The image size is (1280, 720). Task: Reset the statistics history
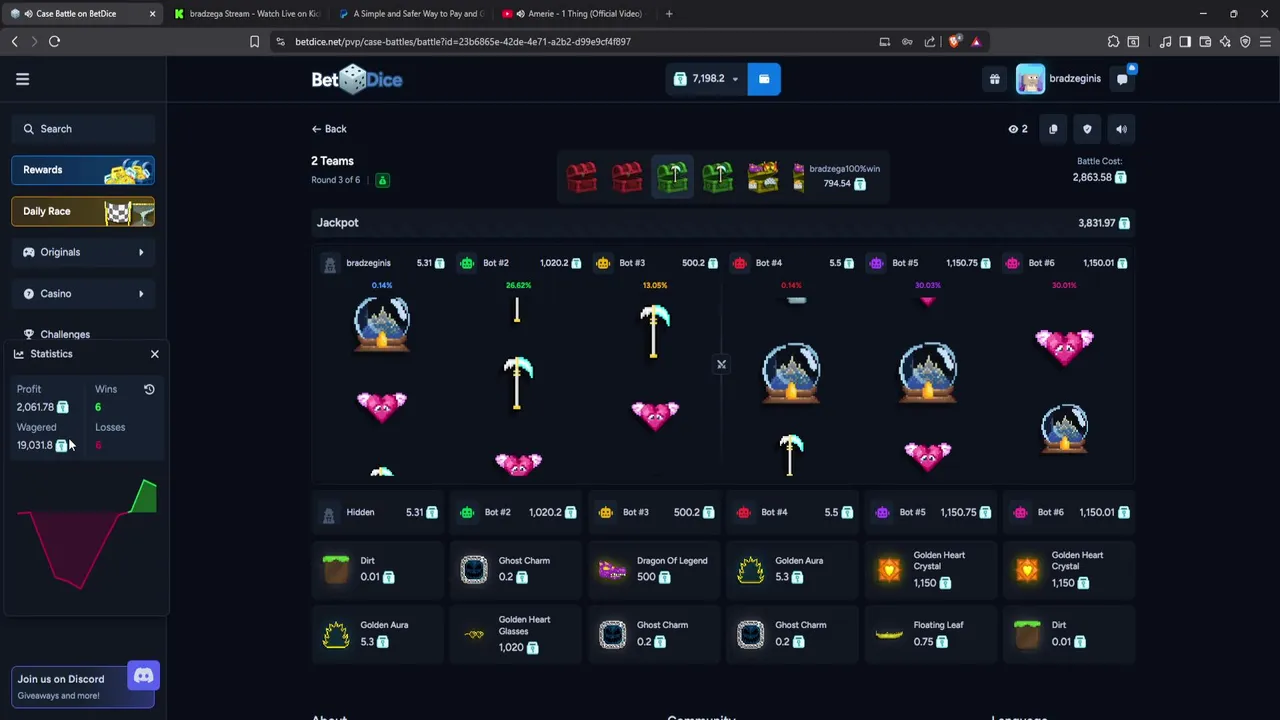pos(149,389)
